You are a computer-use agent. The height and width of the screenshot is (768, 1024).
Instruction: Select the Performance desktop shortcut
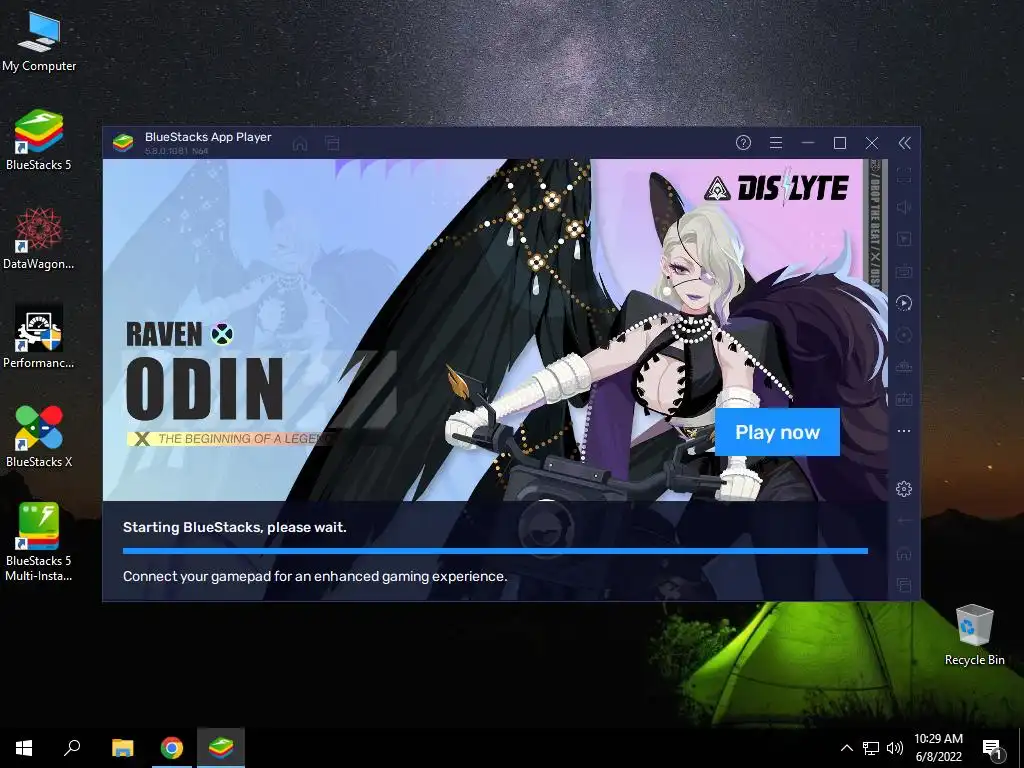tap(39, 338)
